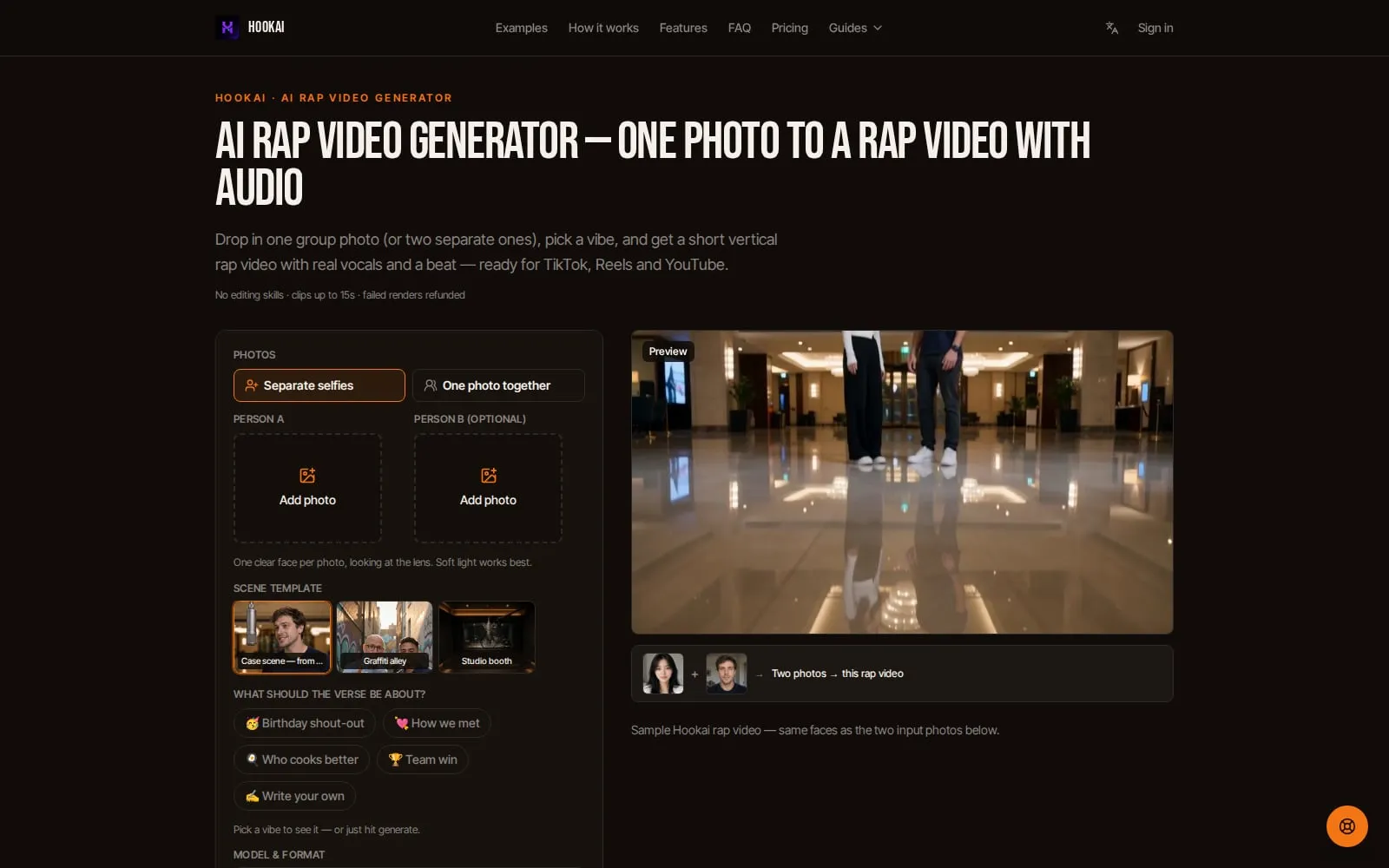Open the Pricing page link
Screen dimensions: 1389x868
(790, 28)
